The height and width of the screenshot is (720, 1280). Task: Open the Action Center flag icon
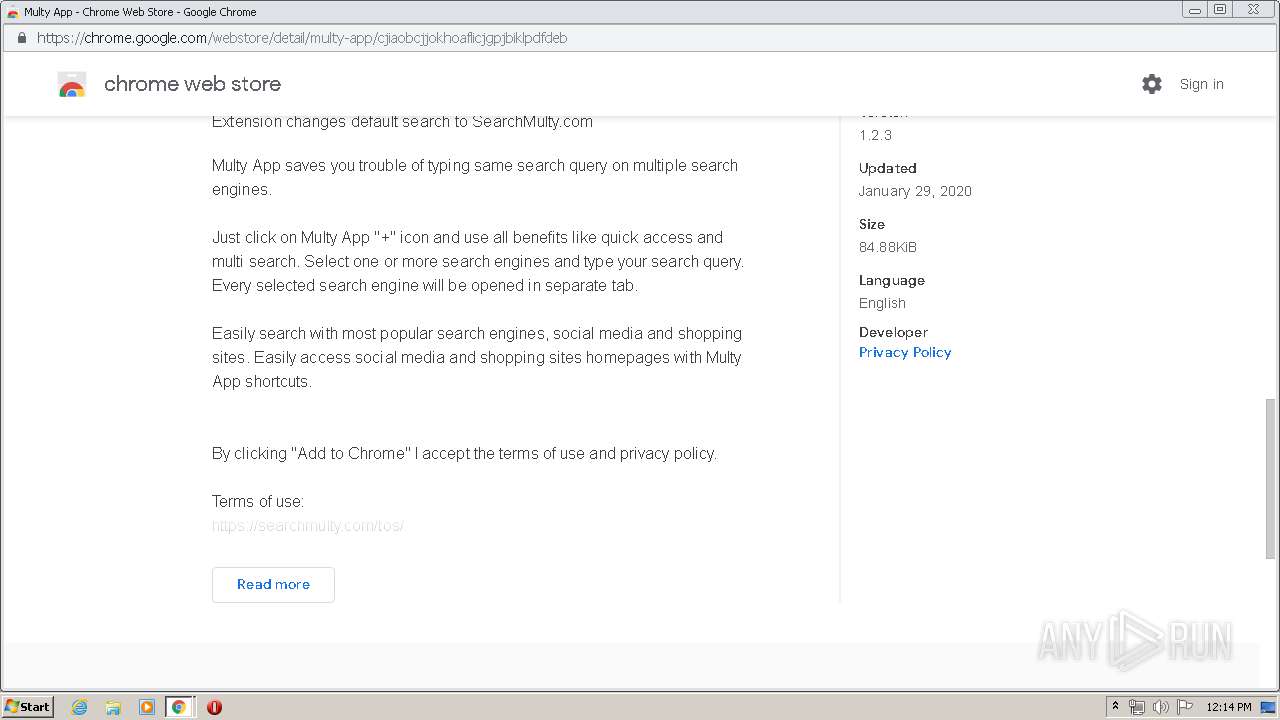1185,707
